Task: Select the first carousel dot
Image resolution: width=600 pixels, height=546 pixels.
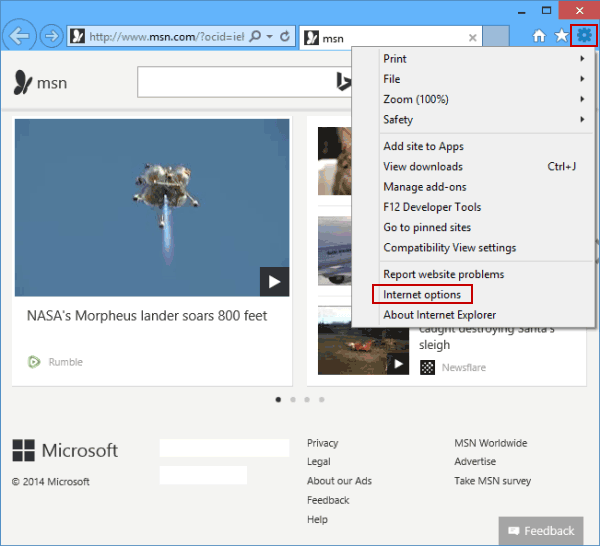Action: pyautogui.click(x=278, y=399)
